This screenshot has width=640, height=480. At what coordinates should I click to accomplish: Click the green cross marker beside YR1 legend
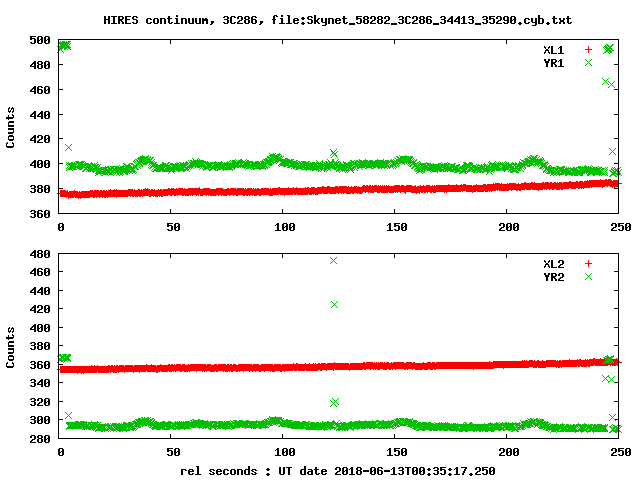[588, 62]
